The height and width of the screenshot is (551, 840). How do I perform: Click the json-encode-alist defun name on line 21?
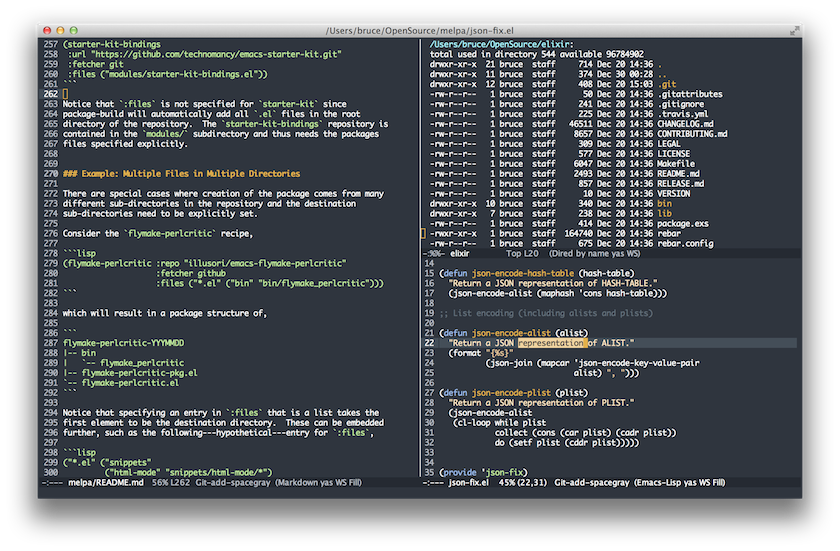511,333
